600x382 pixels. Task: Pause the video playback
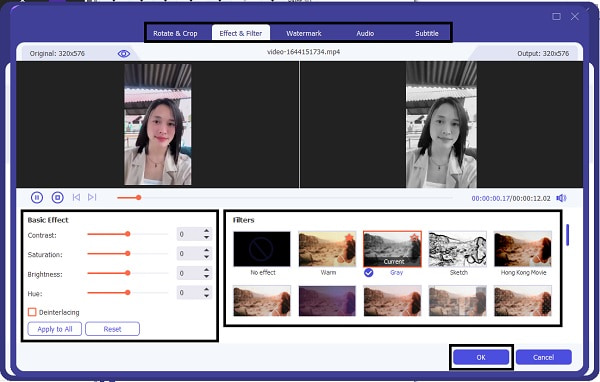click(37, 198)
